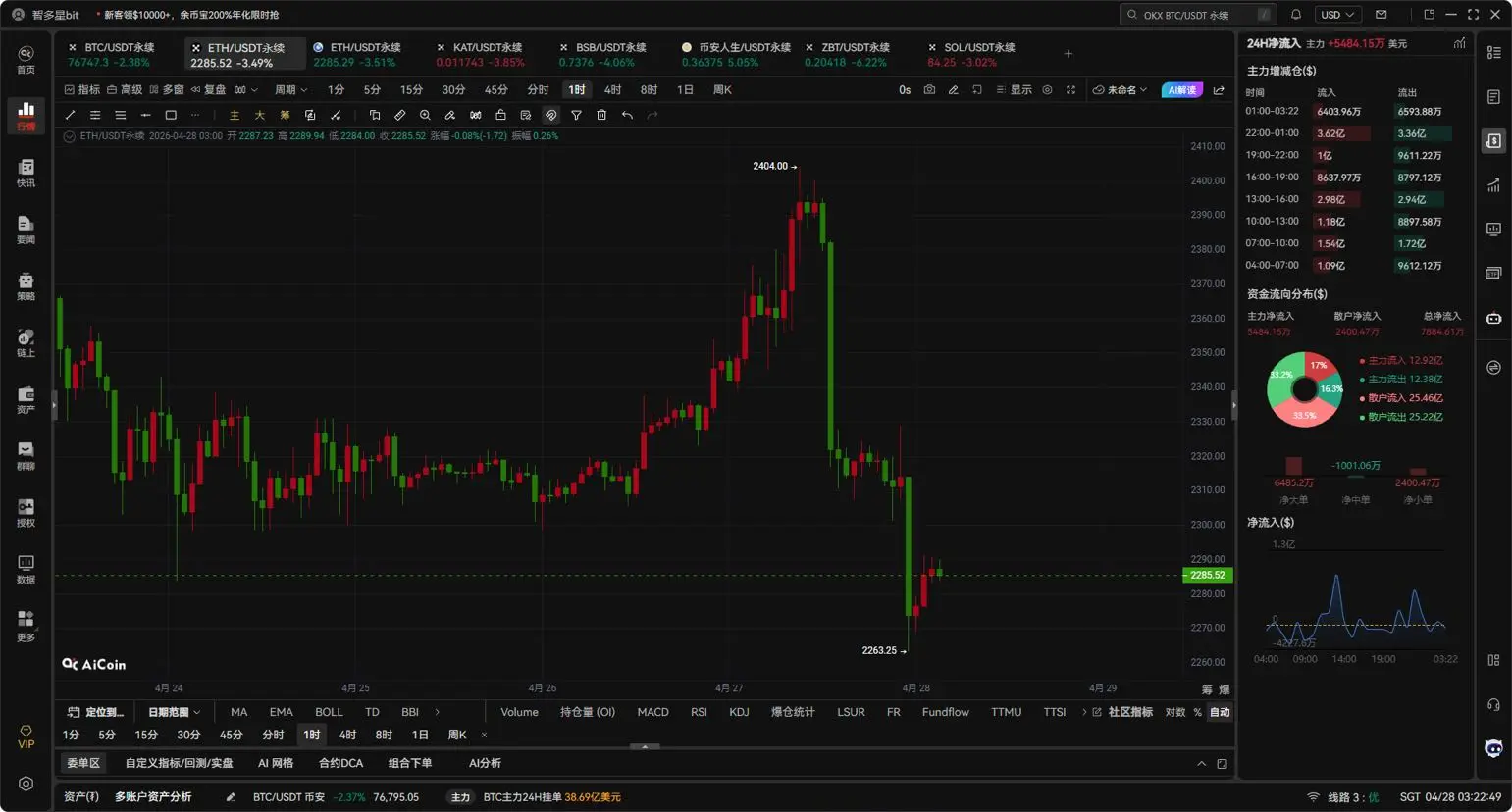Image resolution: width=1512 pixels, height=812 pixels.
Task: Click the fund flow donut chart
Action: coord(1304,389)
